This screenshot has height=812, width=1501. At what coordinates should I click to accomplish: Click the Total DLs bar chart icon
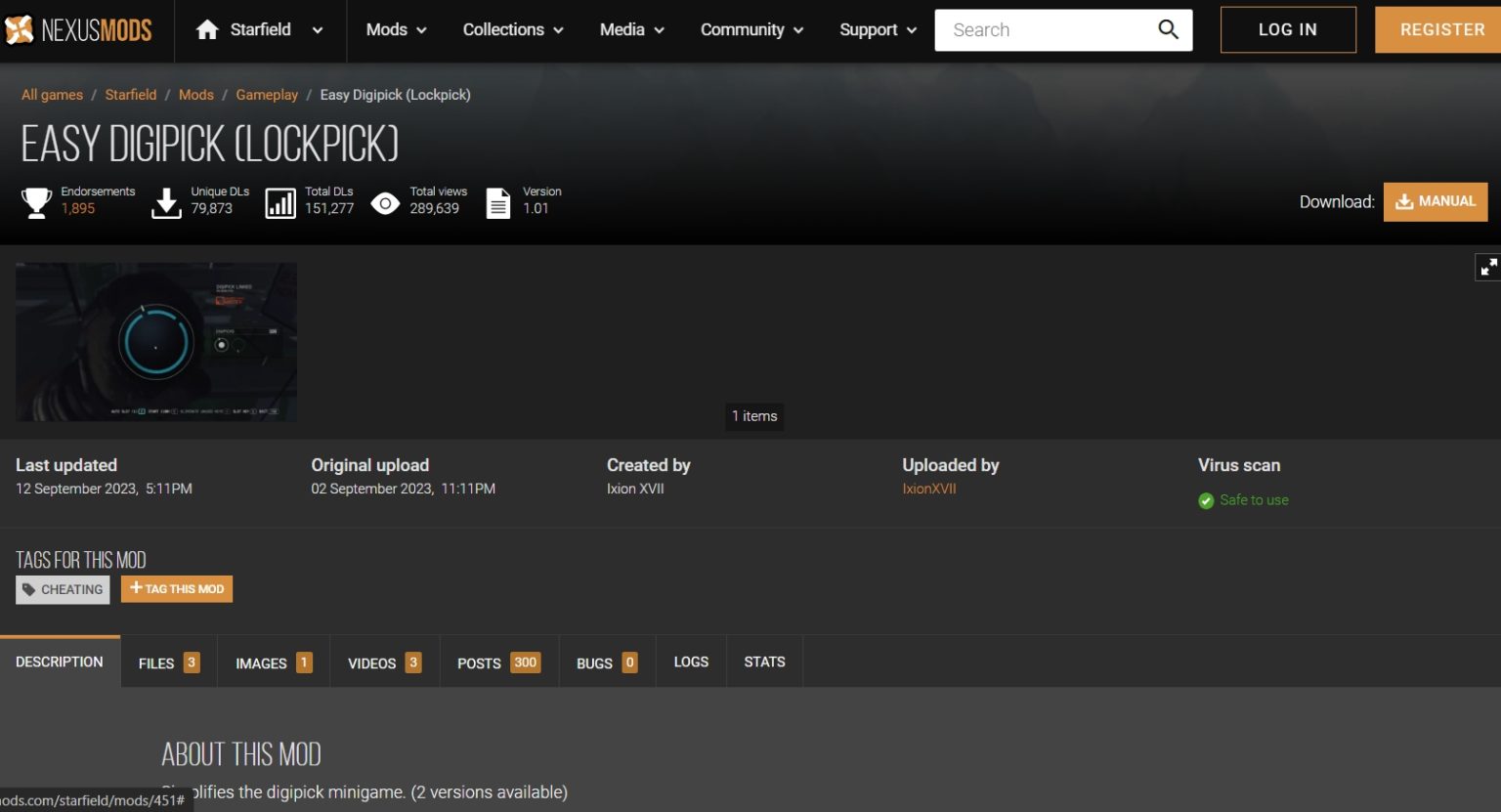pos(280,201)
